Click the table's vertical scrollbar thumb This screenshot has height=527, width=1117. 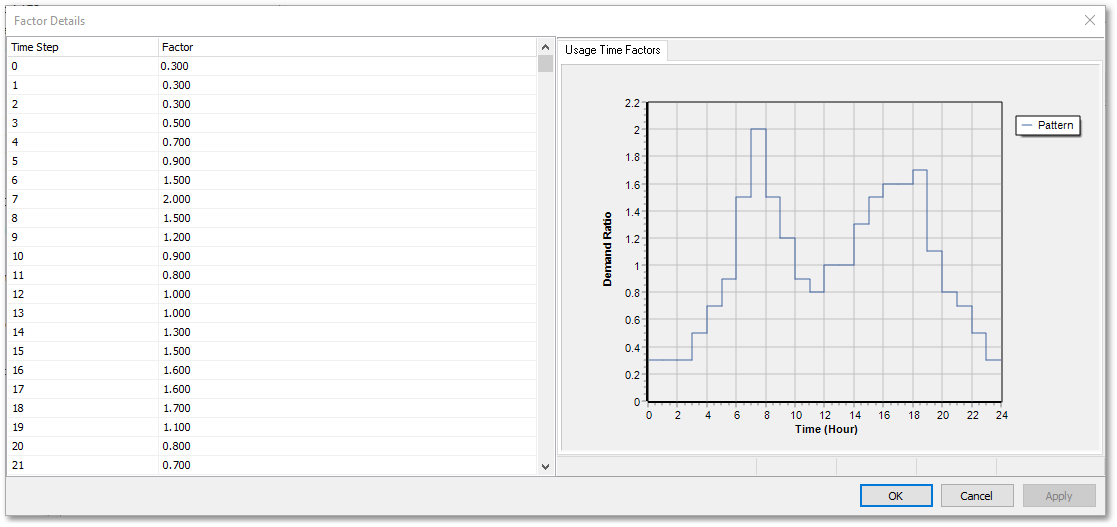(x=545, y=64)
